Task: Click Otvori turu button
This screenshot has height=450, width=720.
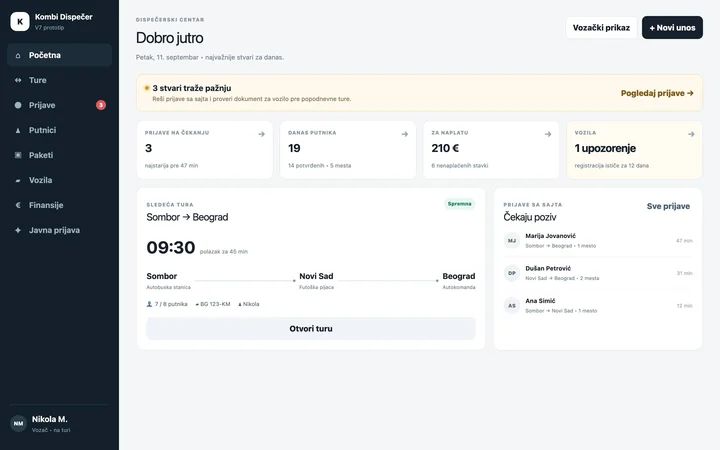Action: tap(311, 329)
